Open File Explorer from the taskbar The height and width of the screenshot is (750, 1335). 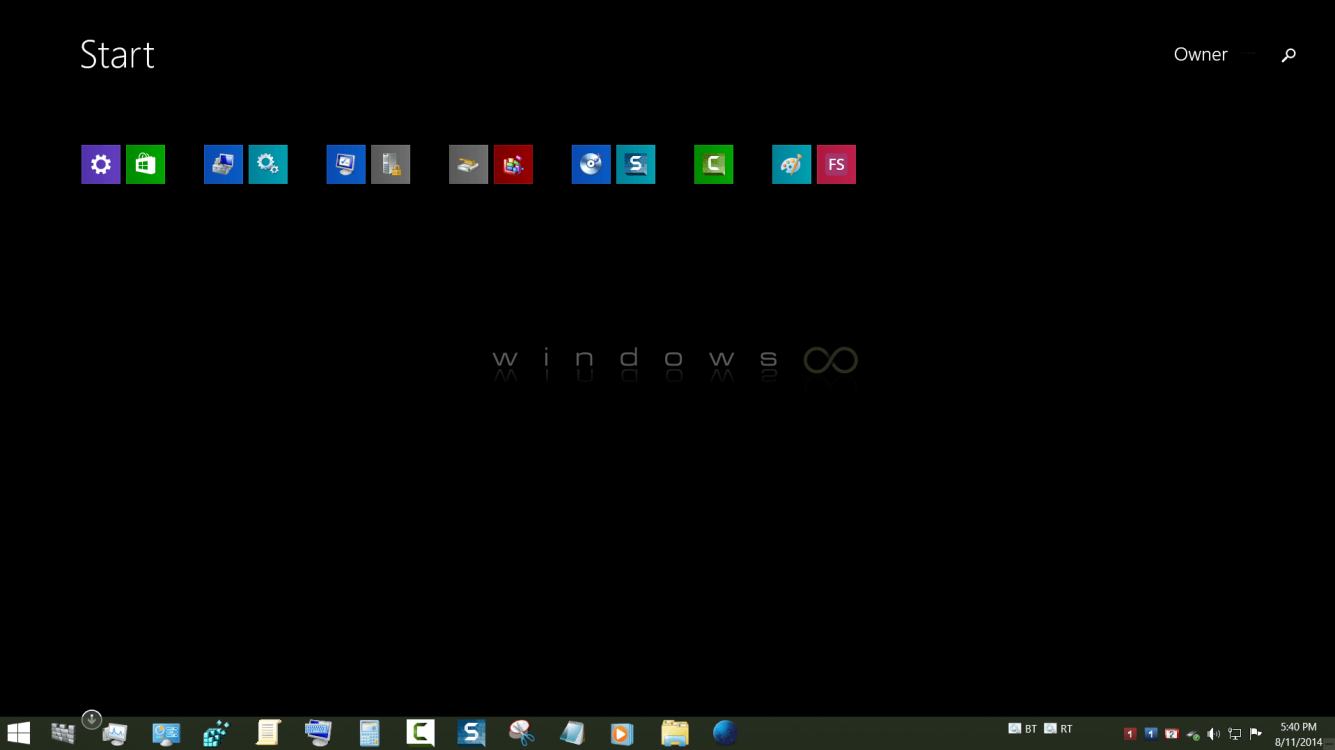click(x=675, y=733)
